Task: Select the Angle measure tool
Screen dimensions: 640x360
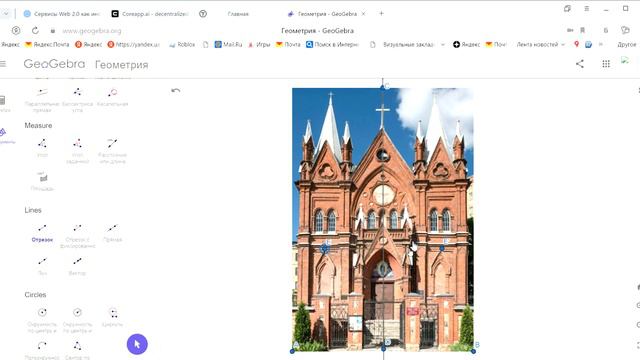Action: tap(42, 148)
